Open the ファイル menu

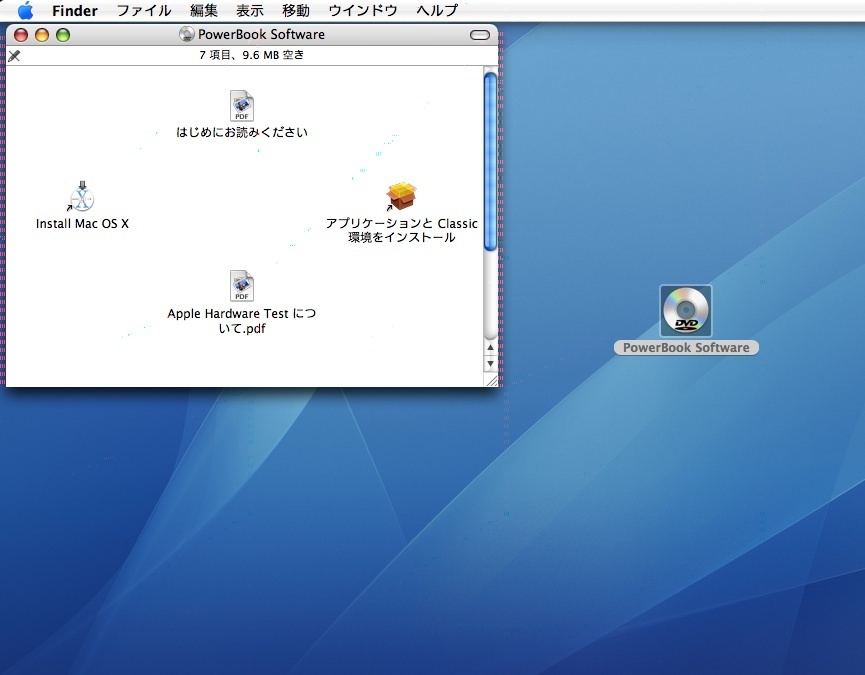pyautogui.click(x=144, y=10)
